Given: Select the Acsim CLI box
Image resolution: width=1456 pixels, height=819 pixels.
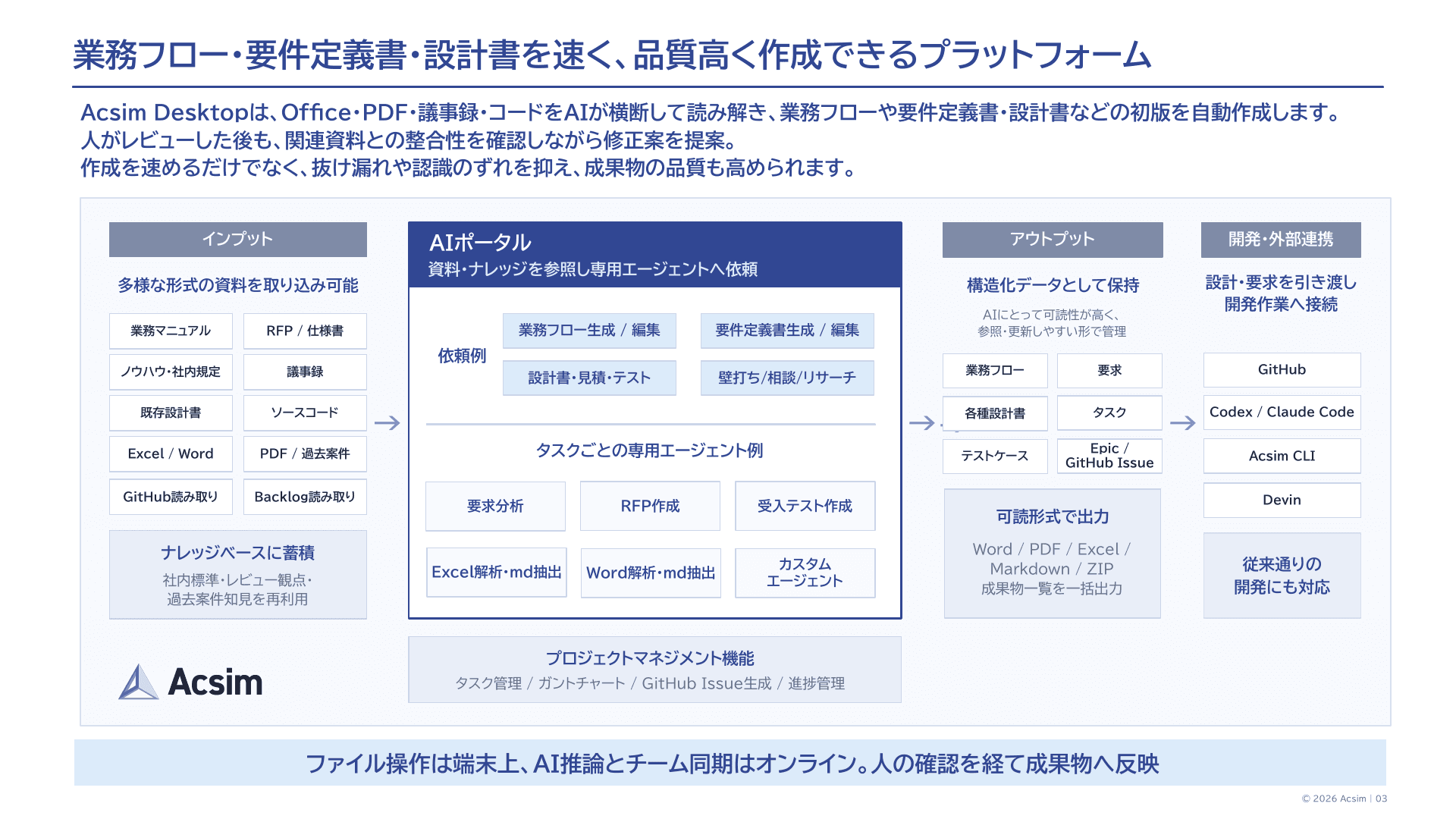Looking at the screenshot, I should 1282,457.
